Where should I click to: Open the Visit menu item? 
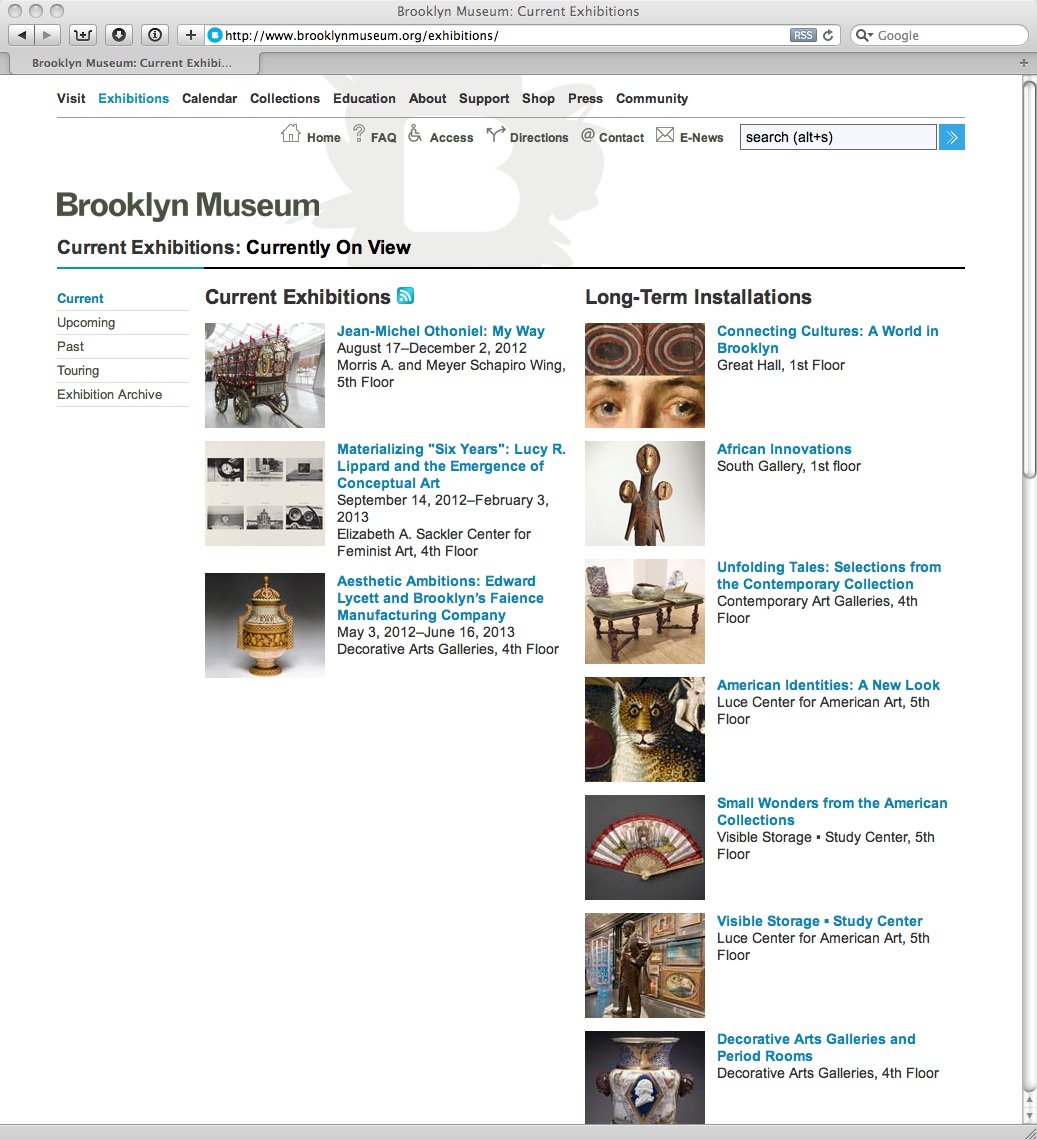pyautogui.click(x=71, y=98)
